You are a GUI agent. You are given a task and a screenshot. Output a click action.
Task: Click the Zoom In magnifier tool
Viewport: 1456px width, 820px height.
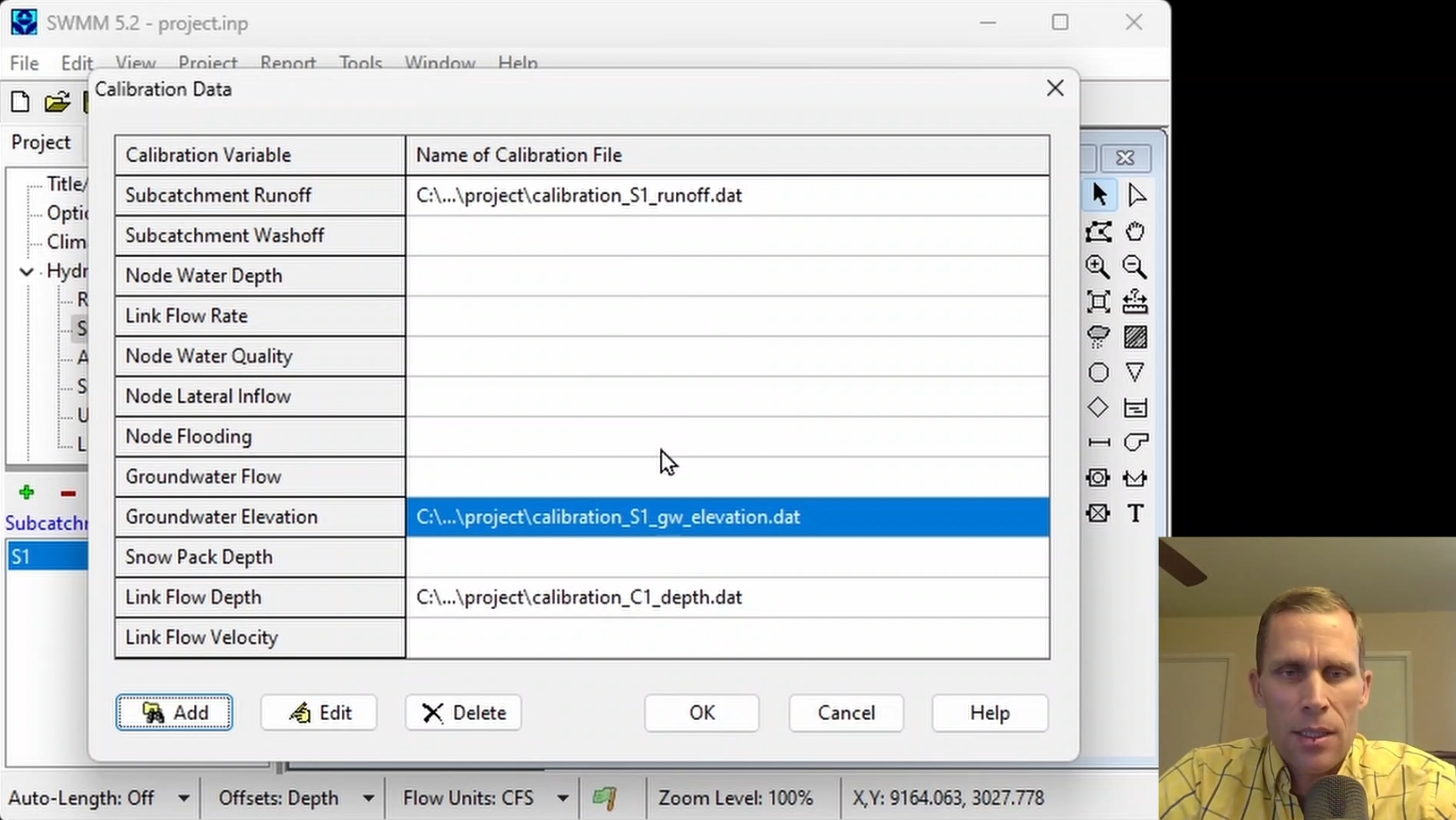(1097, 267)
